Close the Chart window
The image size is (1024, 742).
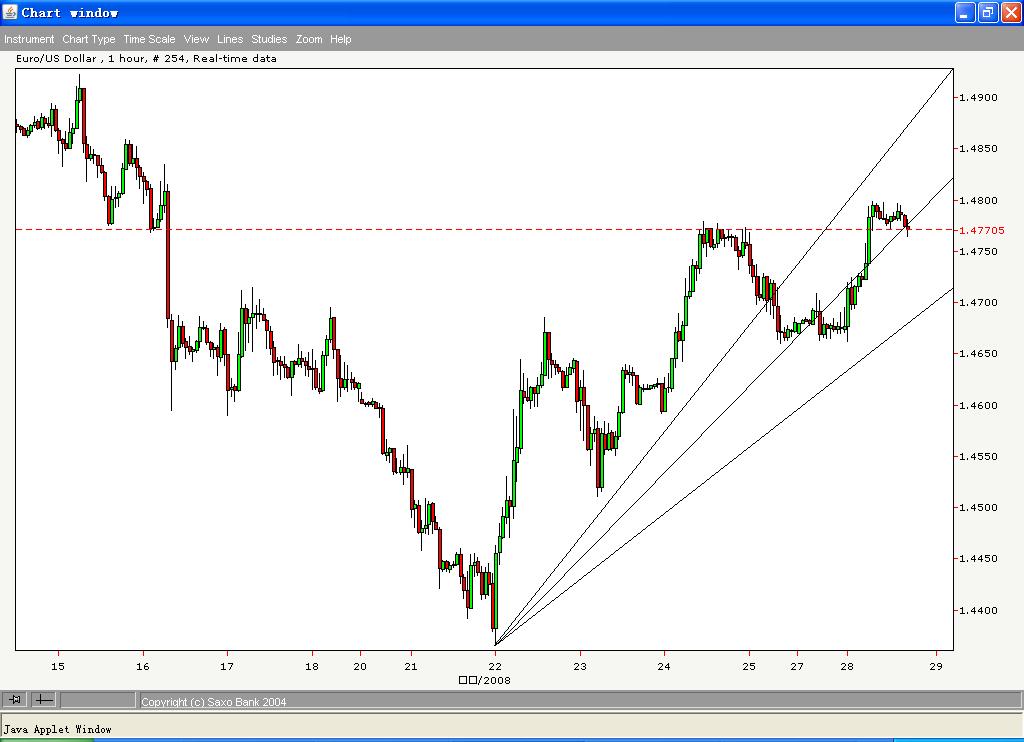pos(1010,12)
